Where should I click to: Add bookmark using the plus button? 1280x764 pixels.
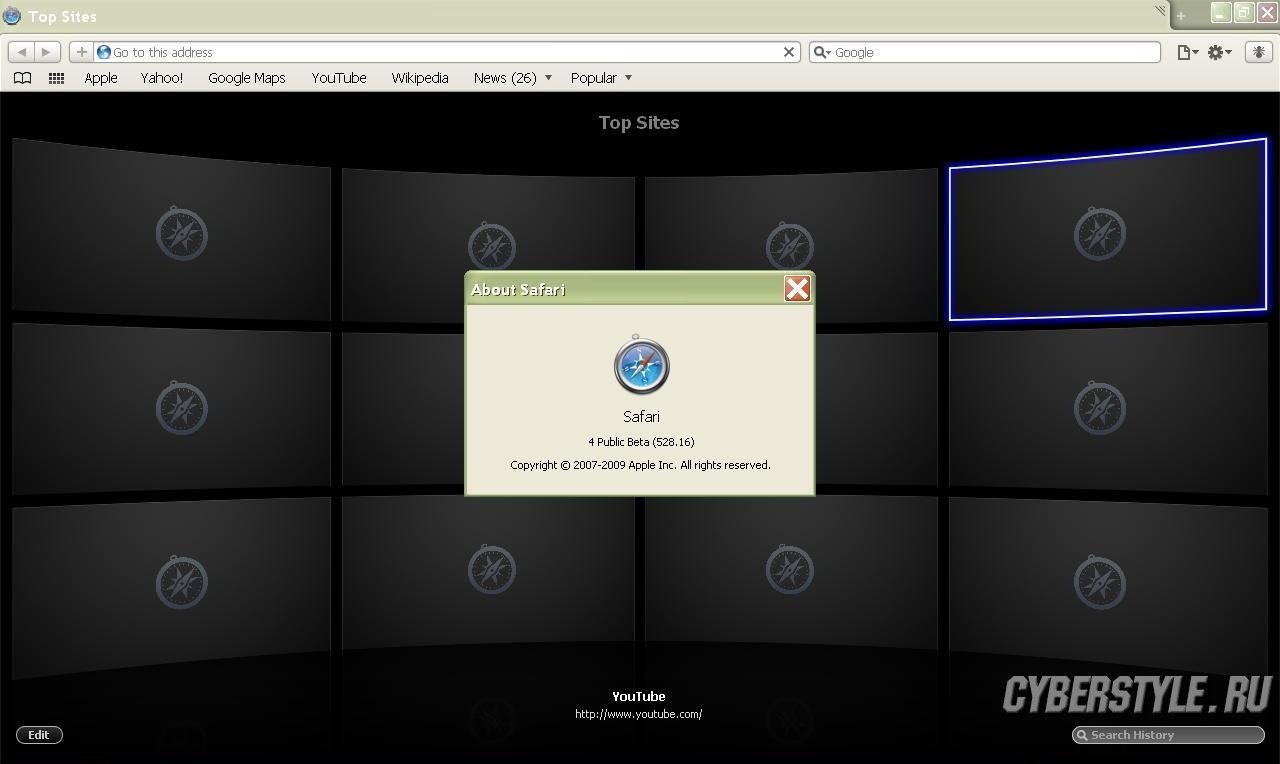pos(81,52)
